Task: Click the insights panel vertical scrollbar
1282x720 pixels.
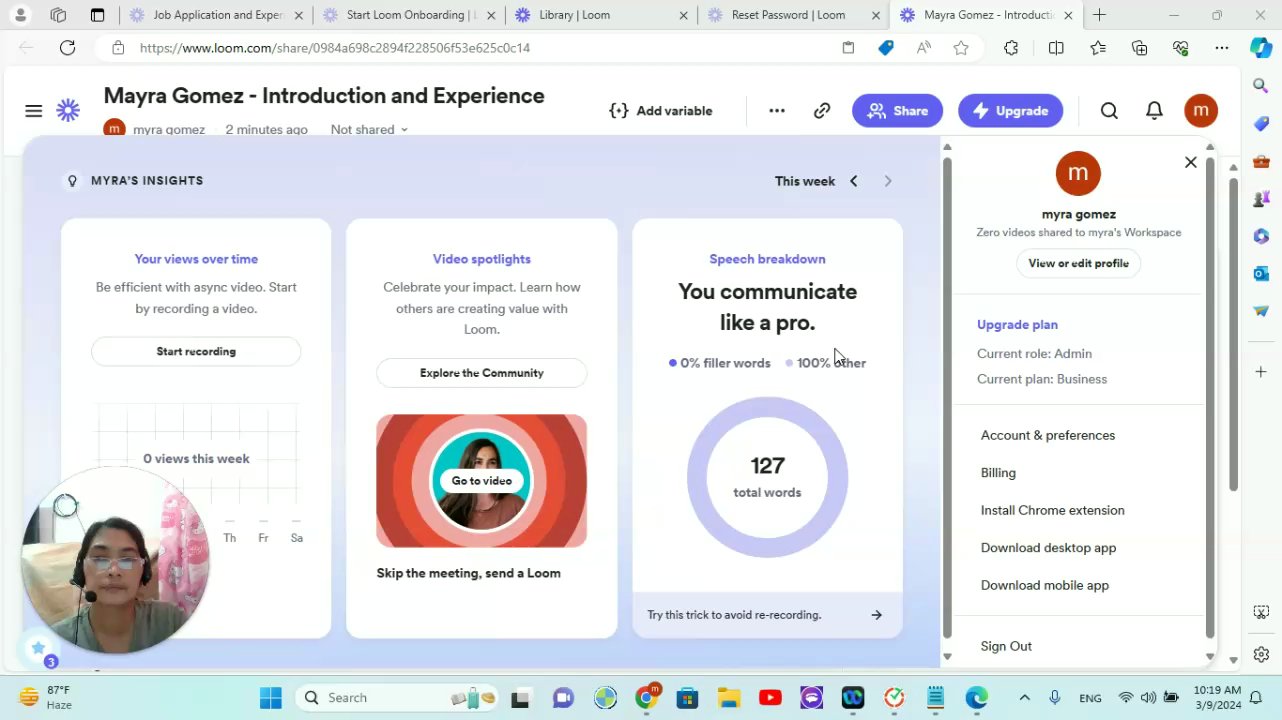Action: pyautogui.click(x=947, y=400)
